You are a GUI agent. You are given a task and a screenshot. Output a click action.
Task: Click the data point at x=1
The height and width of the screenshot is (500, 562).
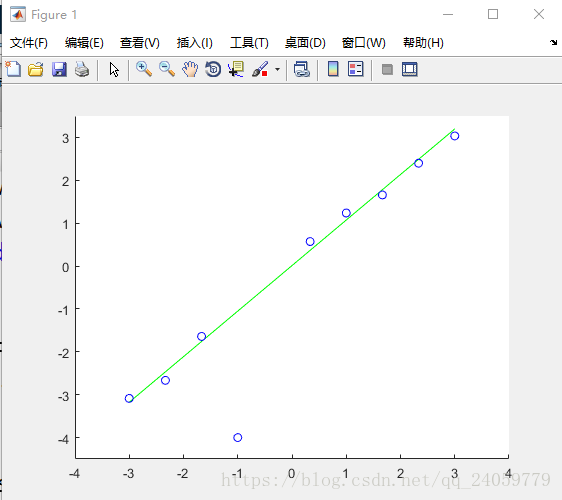pyautogui.click(x=346, y=213)
